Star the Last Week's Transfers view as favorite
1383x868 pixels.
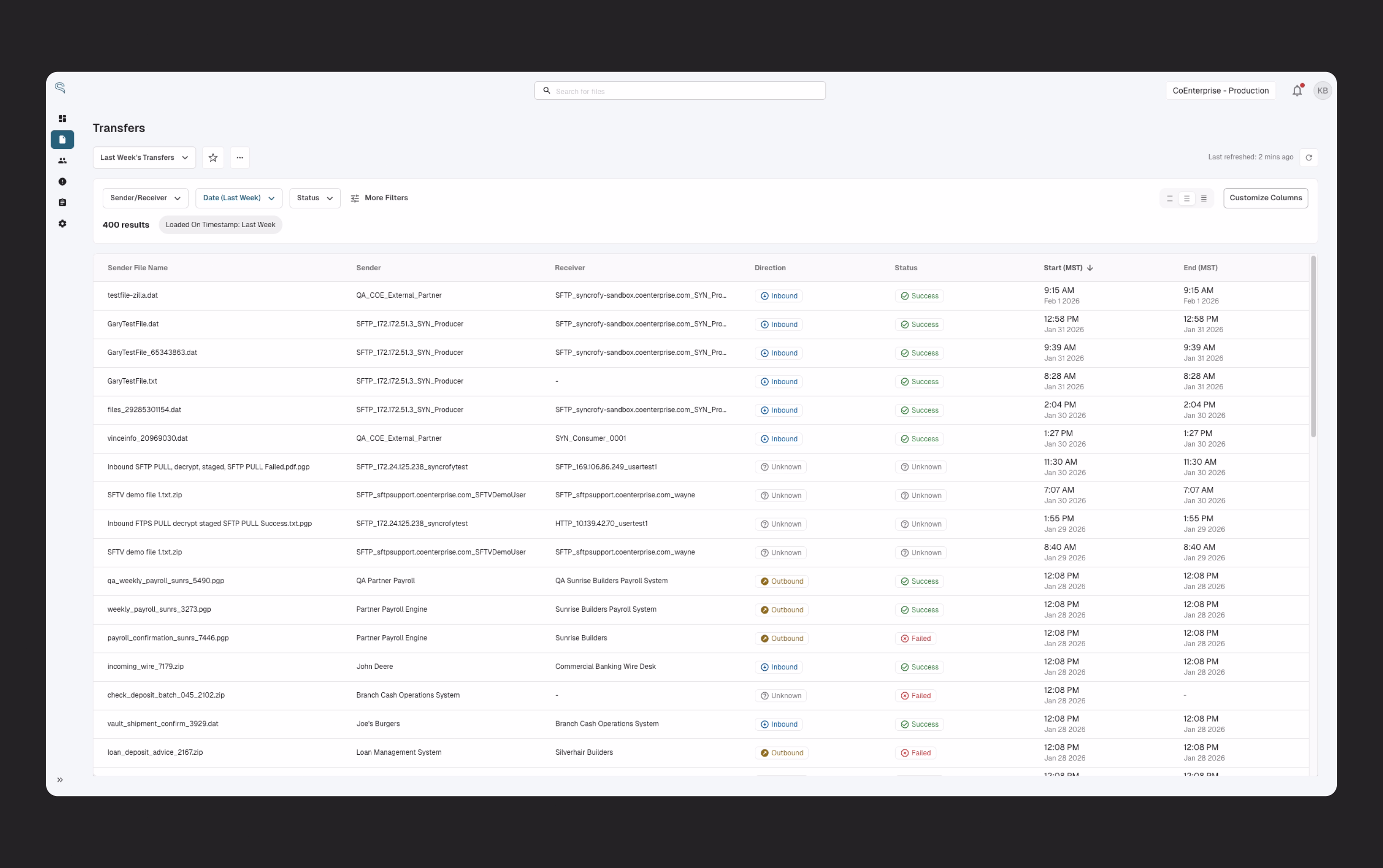tap(212, 157)
